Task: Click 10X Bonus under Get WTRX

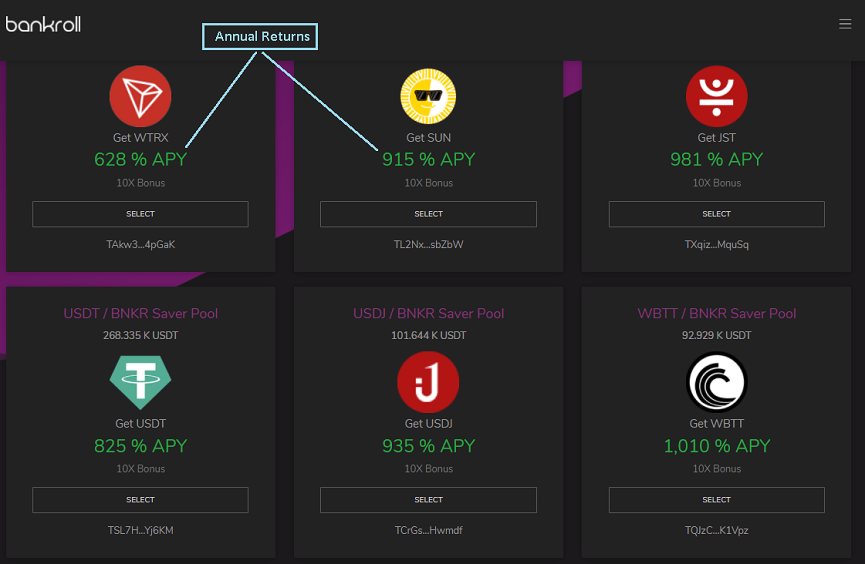Action: click(x=140, y=183)
